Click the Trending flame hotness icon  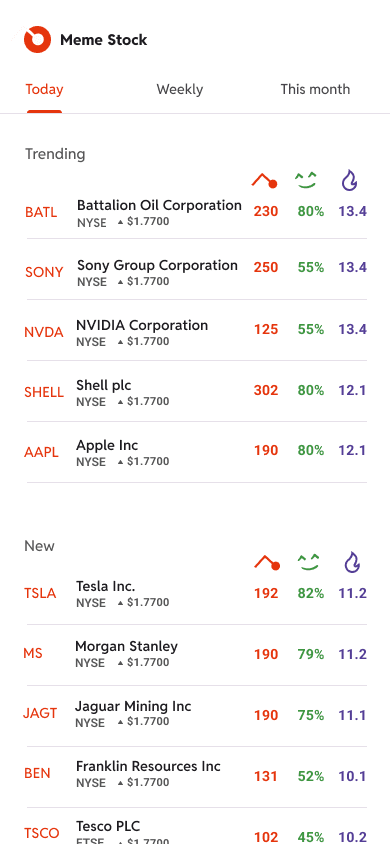tap(350, 181)
